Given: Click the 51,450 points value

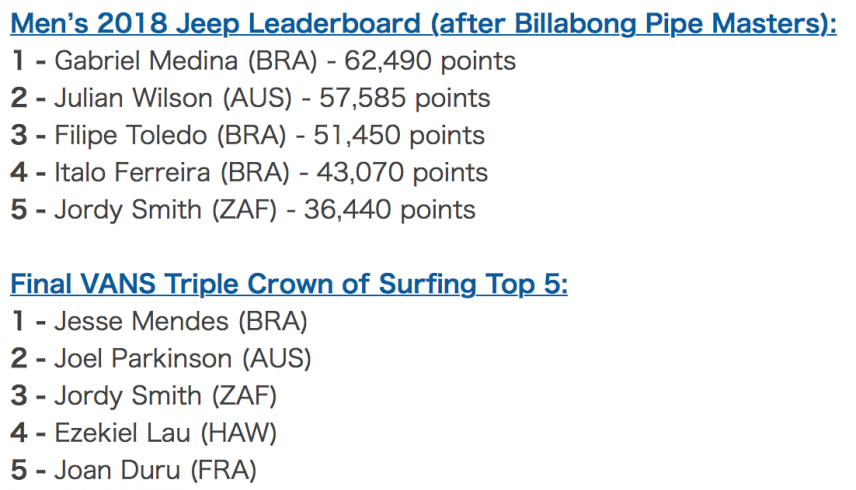Looking at the screenshot, I should pyautogui.click(x=399, y=135).
